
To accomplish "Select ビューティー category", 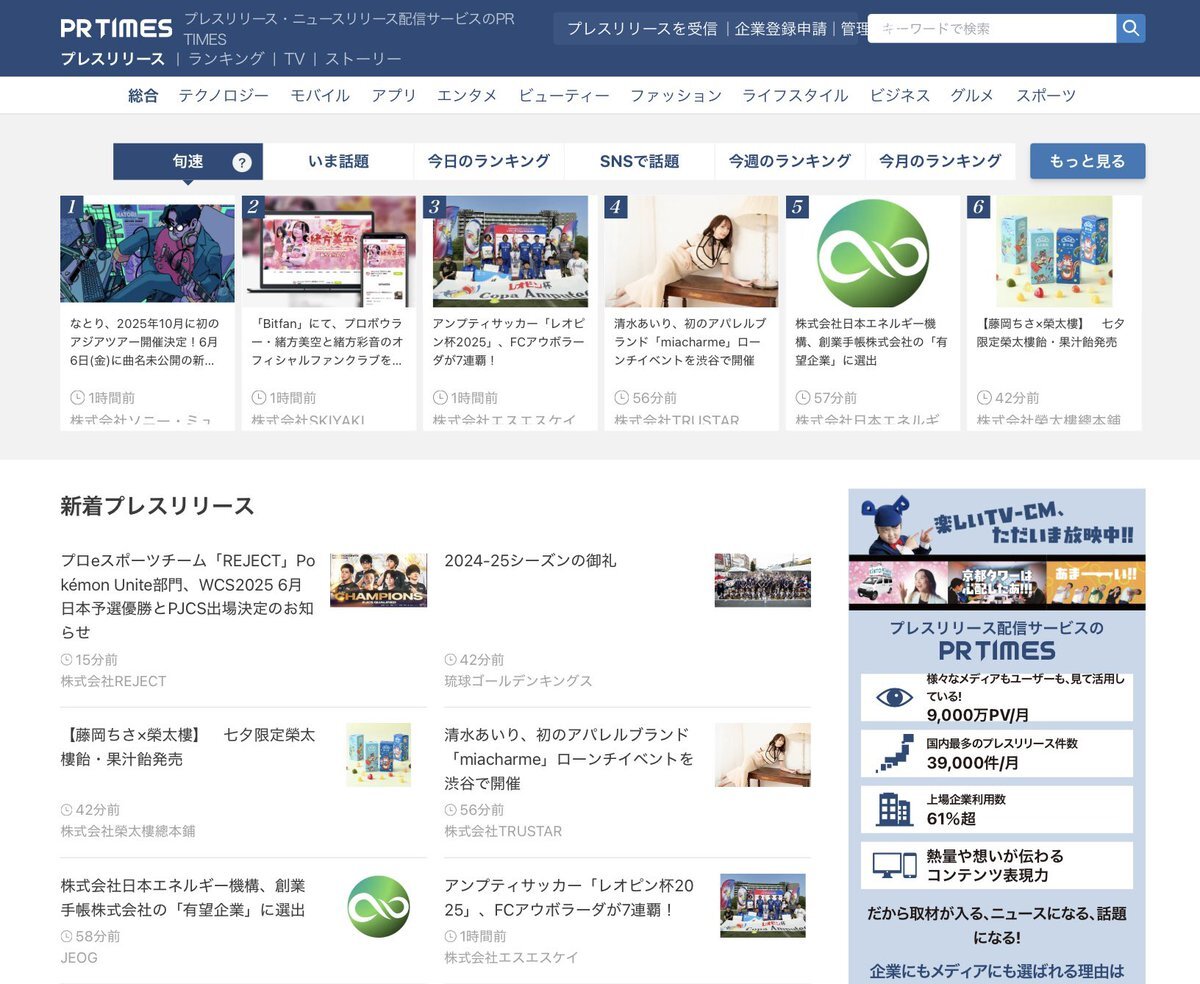I will click(x=564, y=95).
